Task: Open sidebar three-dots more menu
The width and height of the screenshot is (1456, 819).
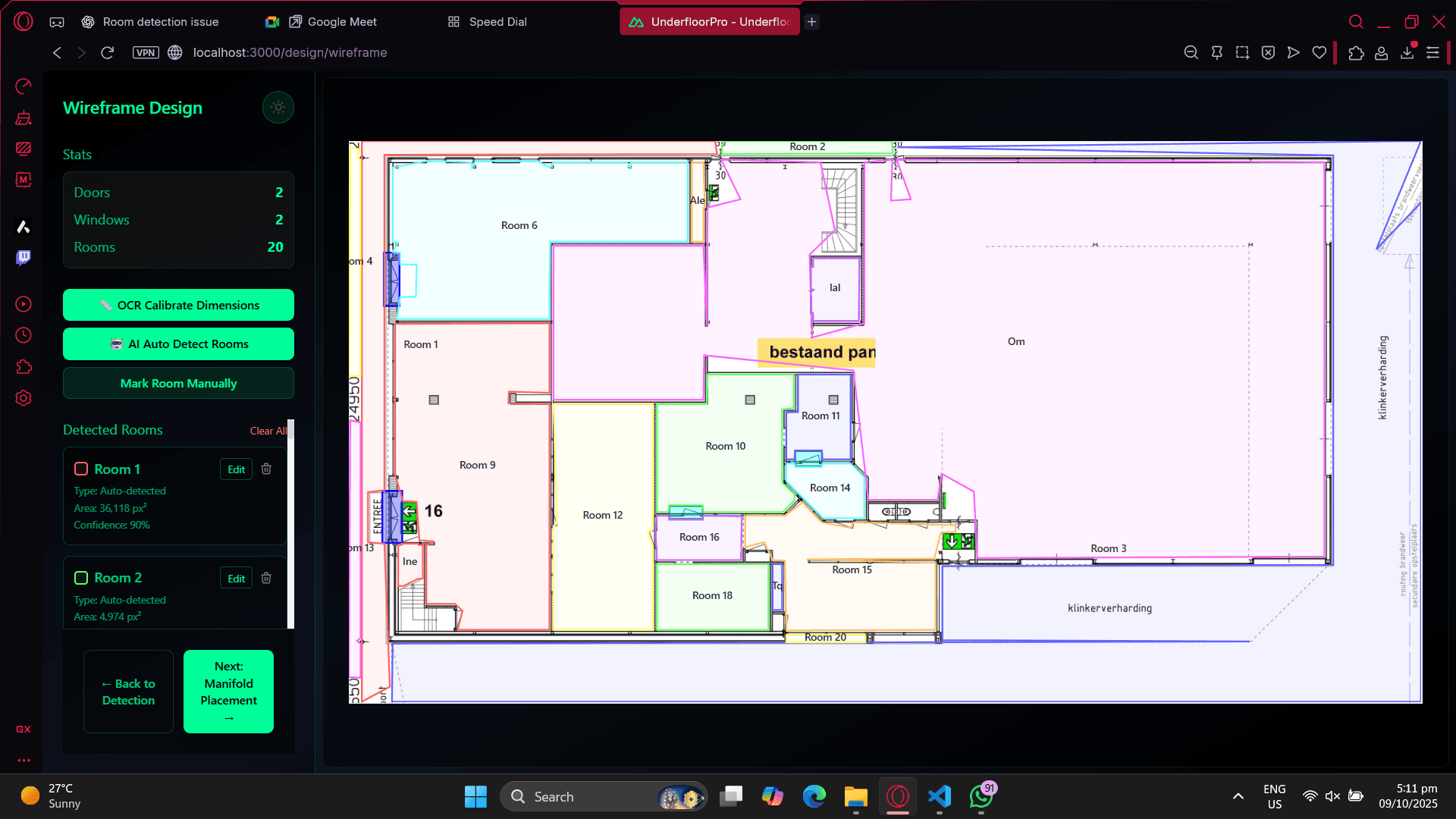Action: coord(24,760)
